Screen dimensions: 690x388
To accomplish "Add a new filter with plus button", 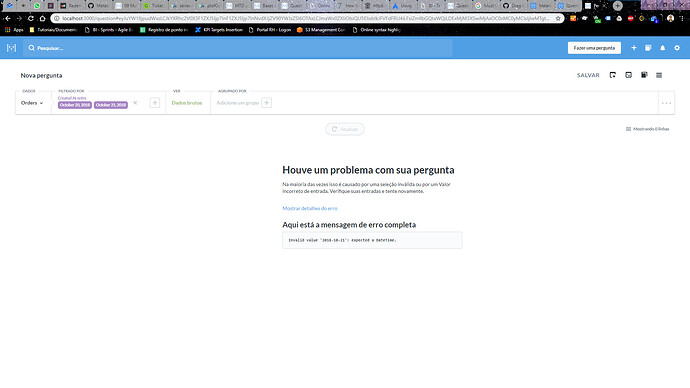I will coord(154,103).
